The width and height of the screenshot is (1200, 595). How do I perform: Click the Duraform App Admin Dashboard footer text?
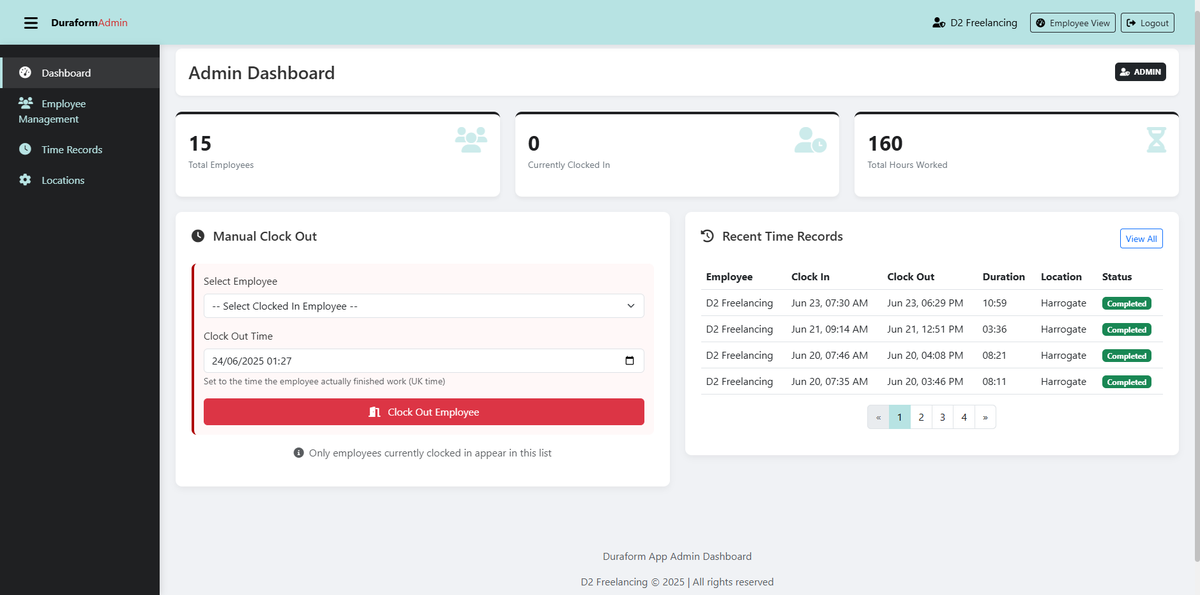point(677,556)
